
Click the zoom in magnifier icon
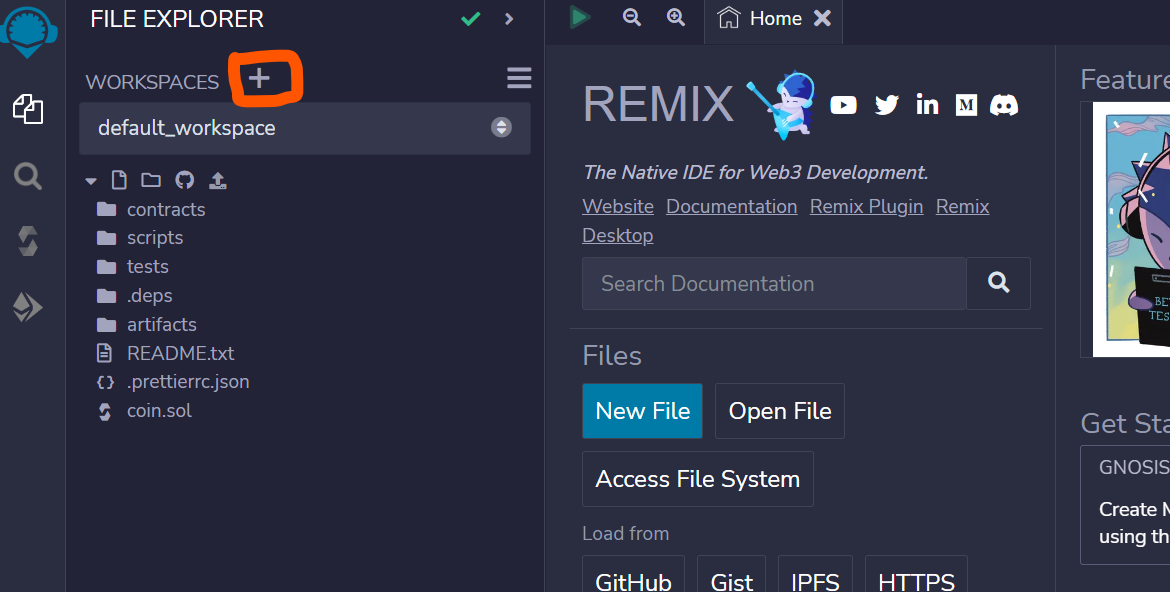(676, 17)
